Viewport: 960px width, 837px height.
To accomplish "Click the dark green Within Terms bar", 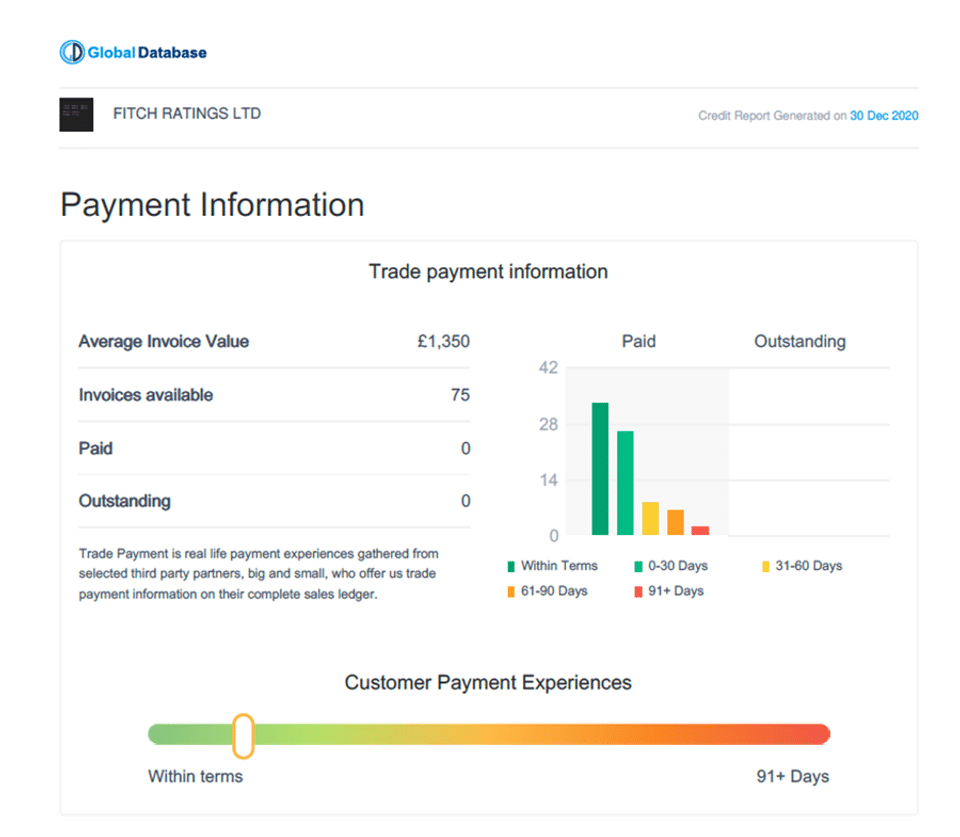I will pyautogui.click(x=600, y=468).
